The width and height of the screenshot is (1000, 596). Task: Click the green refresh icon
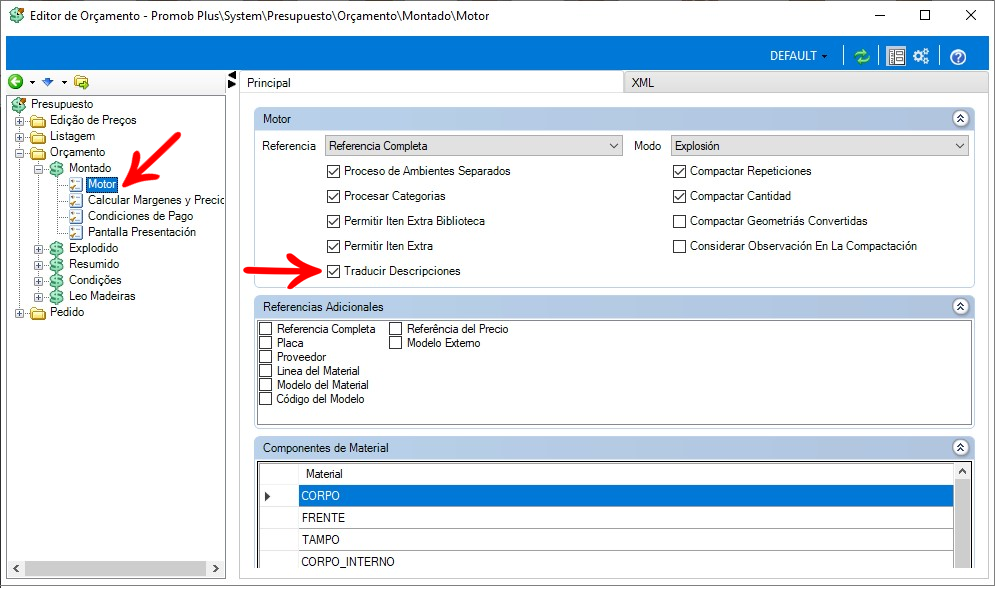tap(862, 57)
